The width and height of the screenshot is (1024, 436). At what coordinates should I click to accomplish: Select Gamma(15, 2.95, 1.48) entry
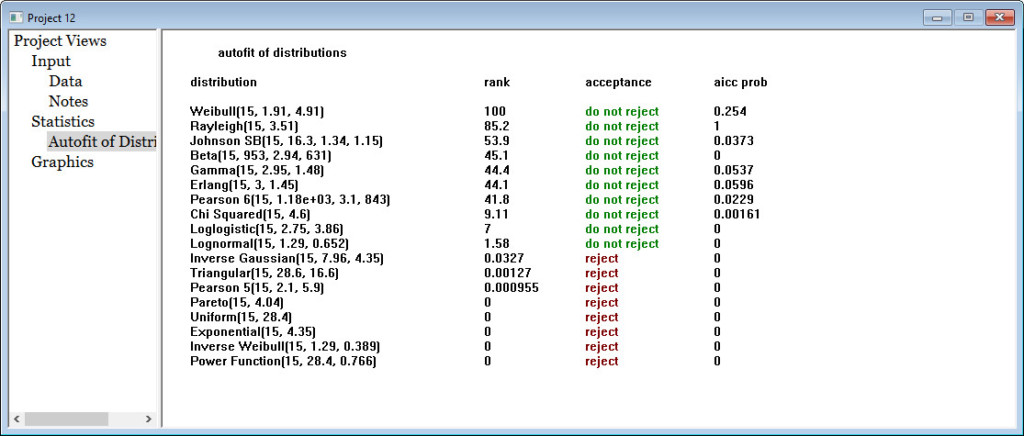(x=257, y=170)
